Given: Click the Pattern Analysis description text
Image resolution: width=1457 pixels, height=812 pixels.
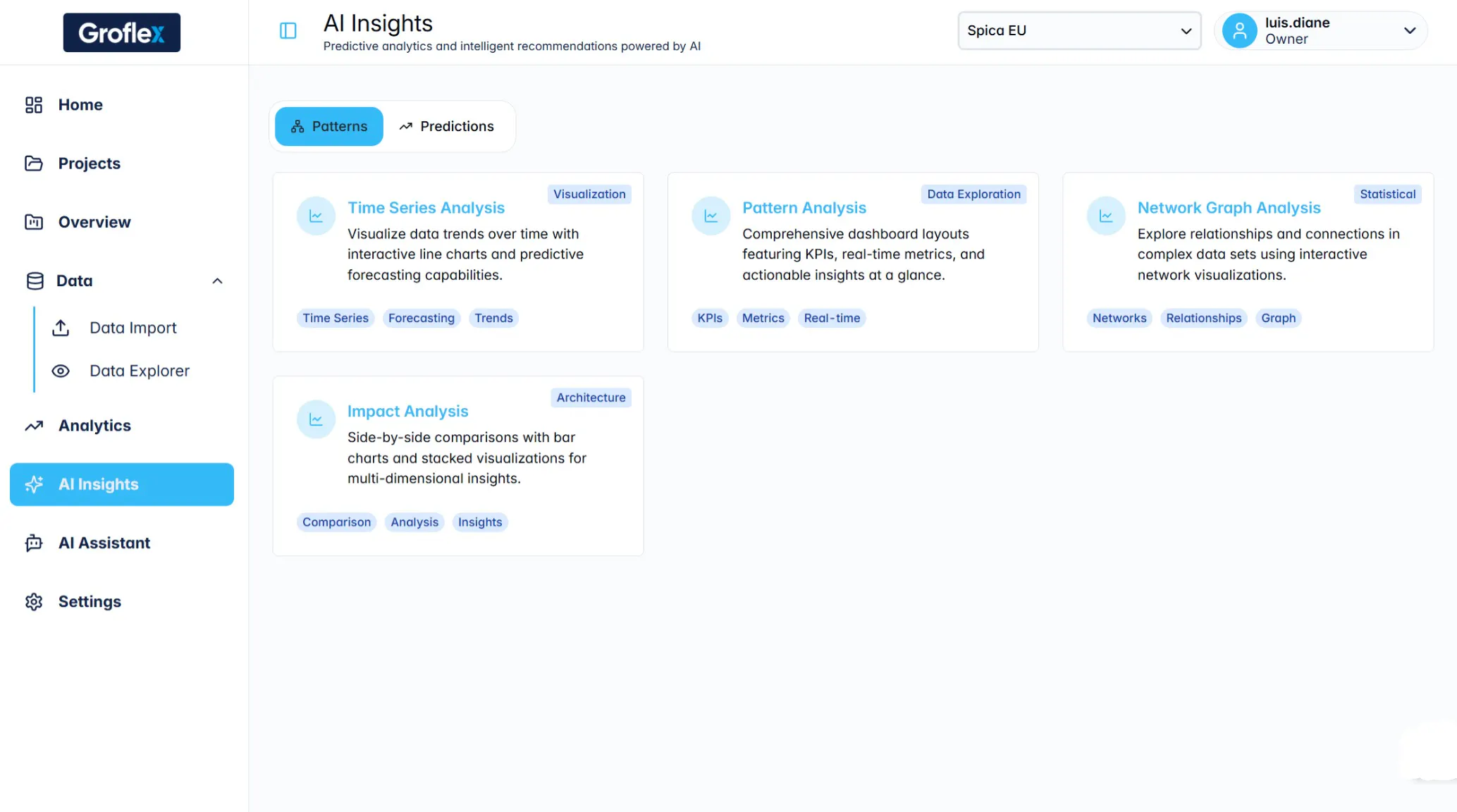Looking at the screenshot, I should tap(863, 254).
